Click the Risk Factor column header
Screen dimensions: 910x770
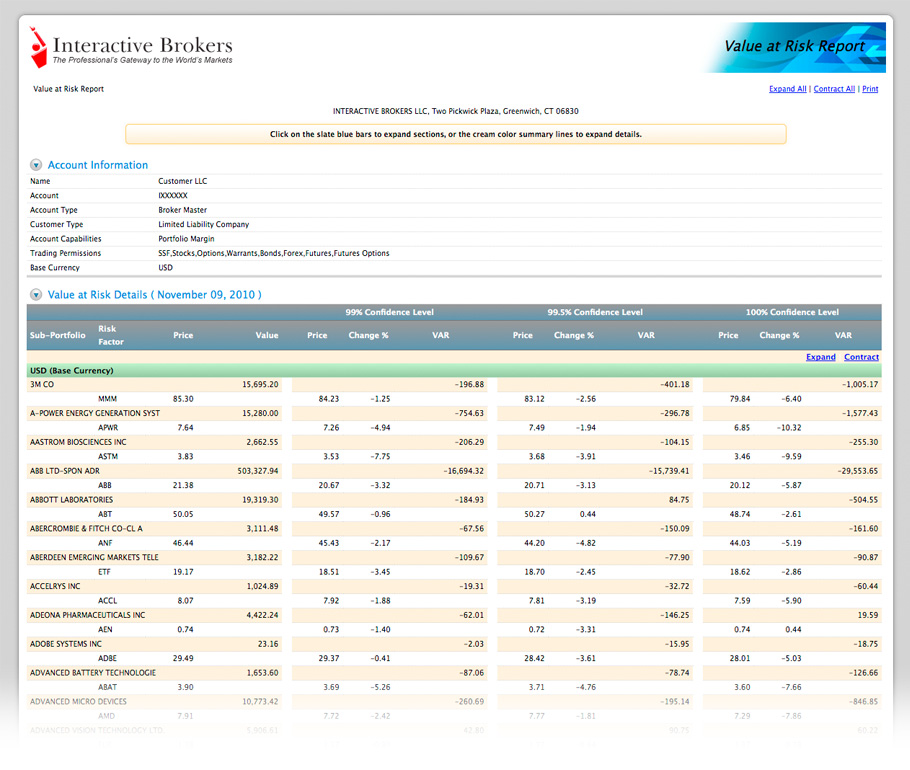tap(108, 335)
